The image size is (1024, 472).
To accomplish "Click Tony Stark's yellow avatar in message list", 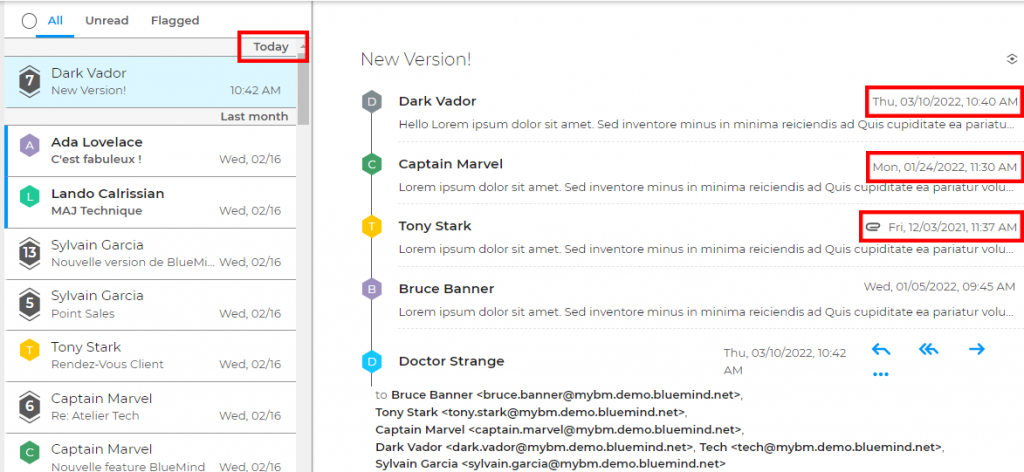I will [x=29, y=350].
